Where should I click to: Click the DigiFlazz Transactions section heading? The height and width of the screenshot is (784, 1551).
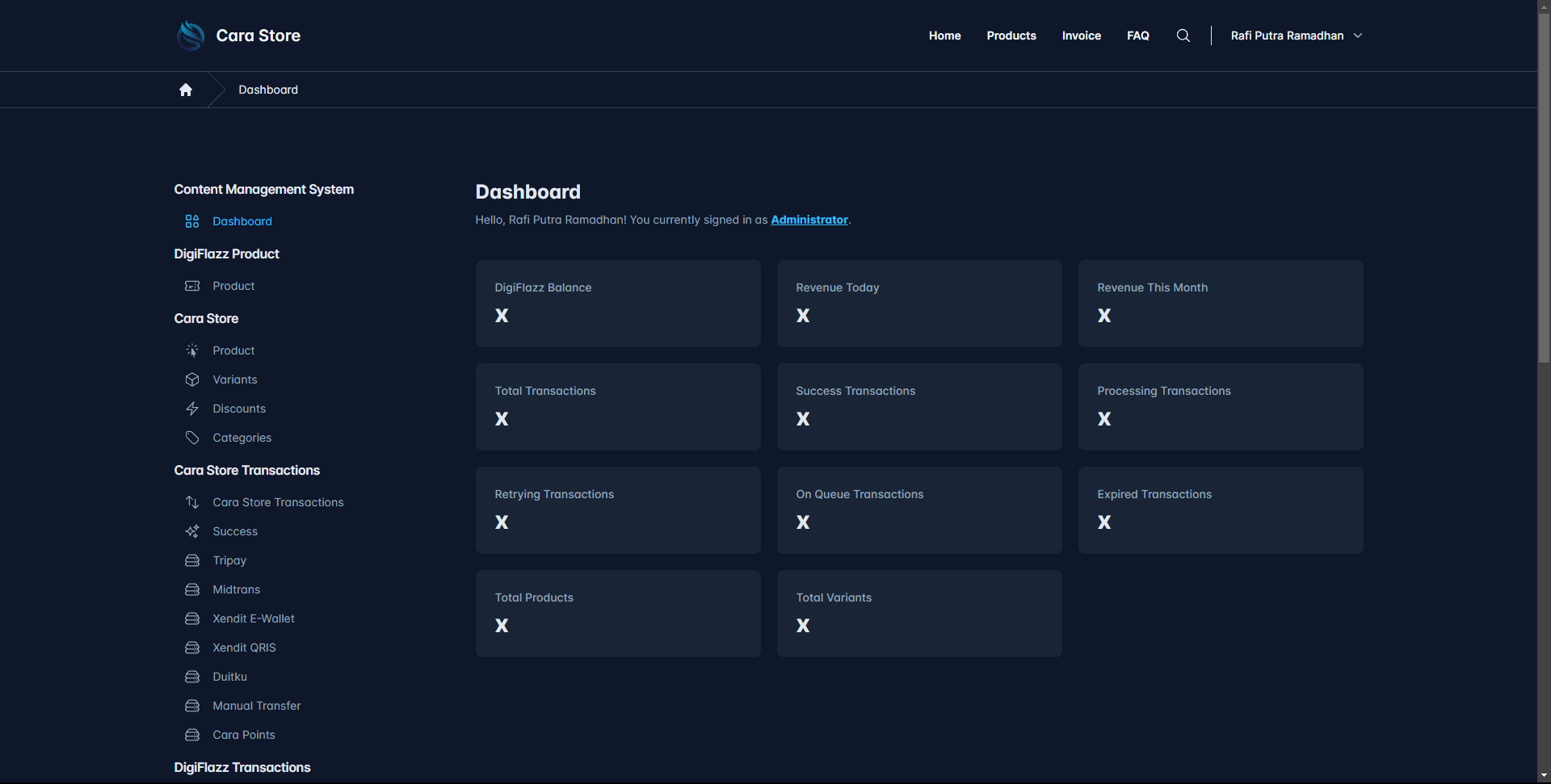tap(242, 767)
